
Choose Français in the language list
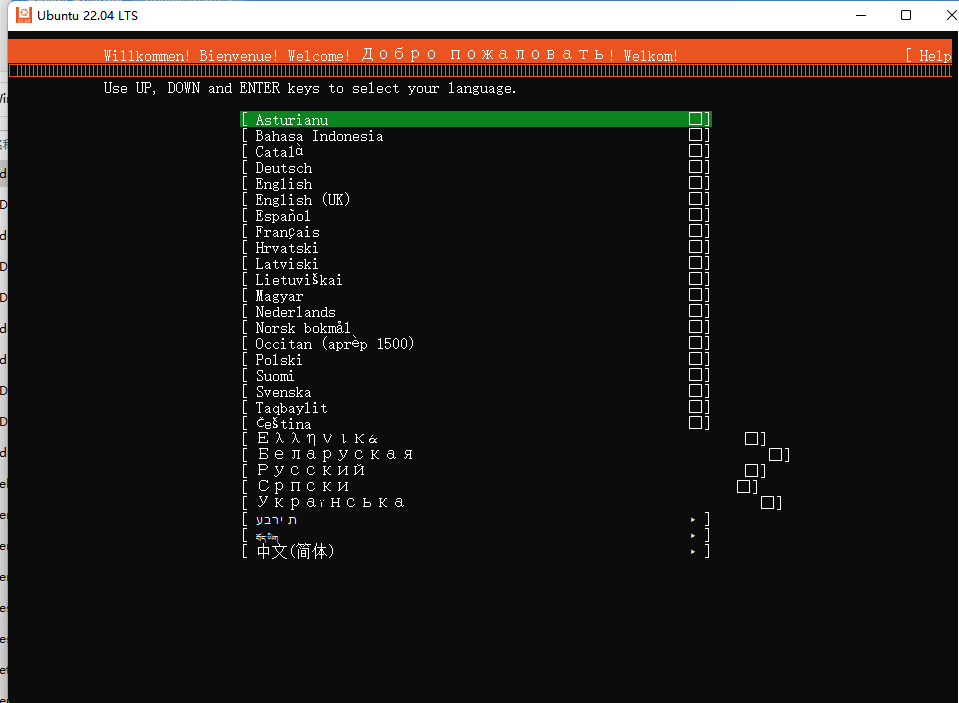(x=476, y=231)
